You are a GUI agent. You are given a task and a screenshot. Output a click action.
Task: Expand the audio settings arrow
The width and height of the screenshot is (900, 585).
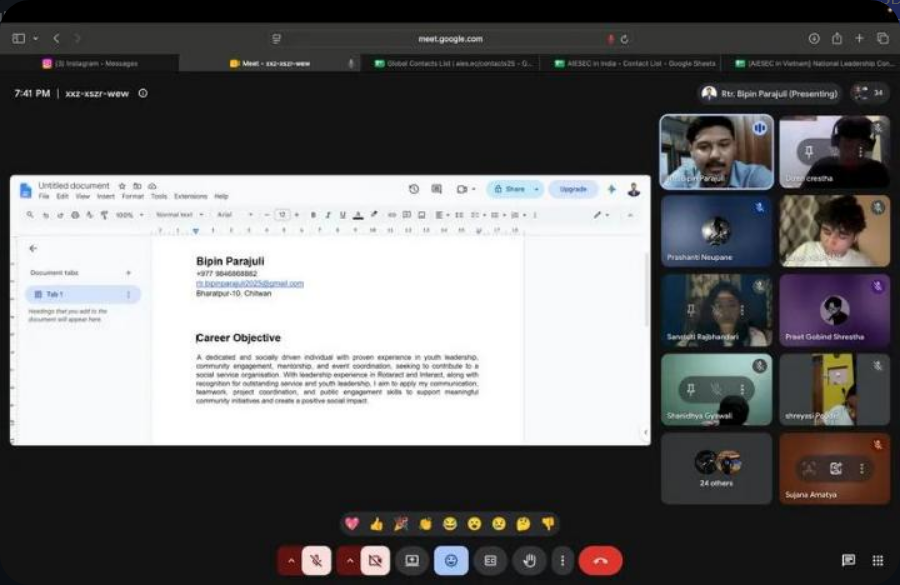[291, 560]
